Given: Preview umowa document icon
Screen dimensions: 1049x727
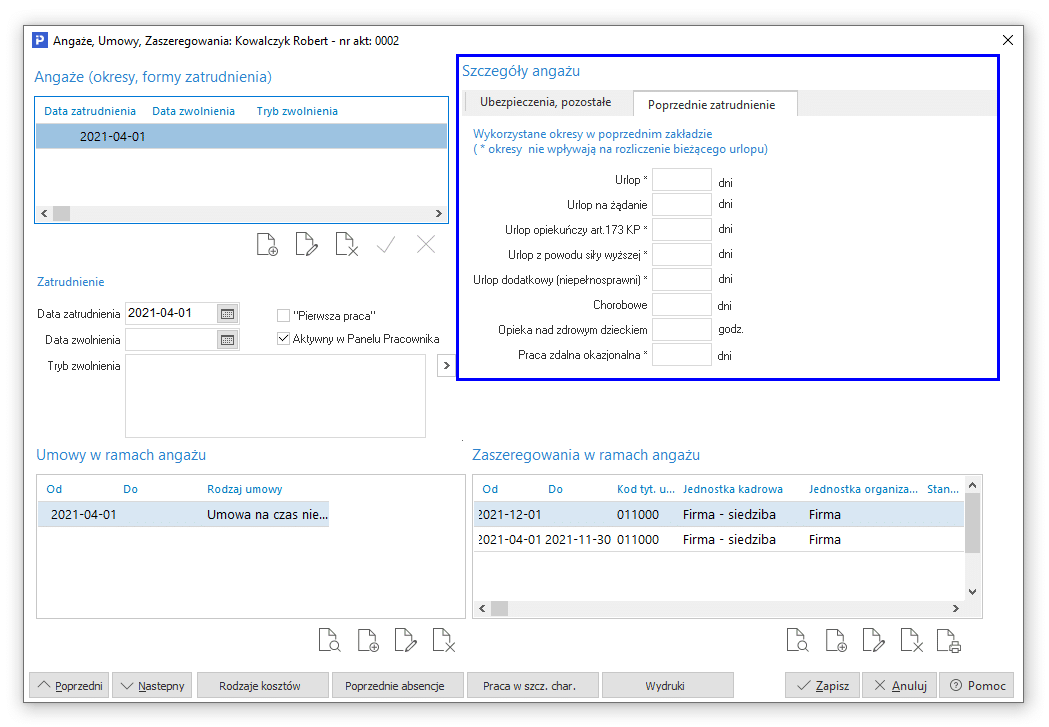Looking at the screenshot, I should coord(329,640).
